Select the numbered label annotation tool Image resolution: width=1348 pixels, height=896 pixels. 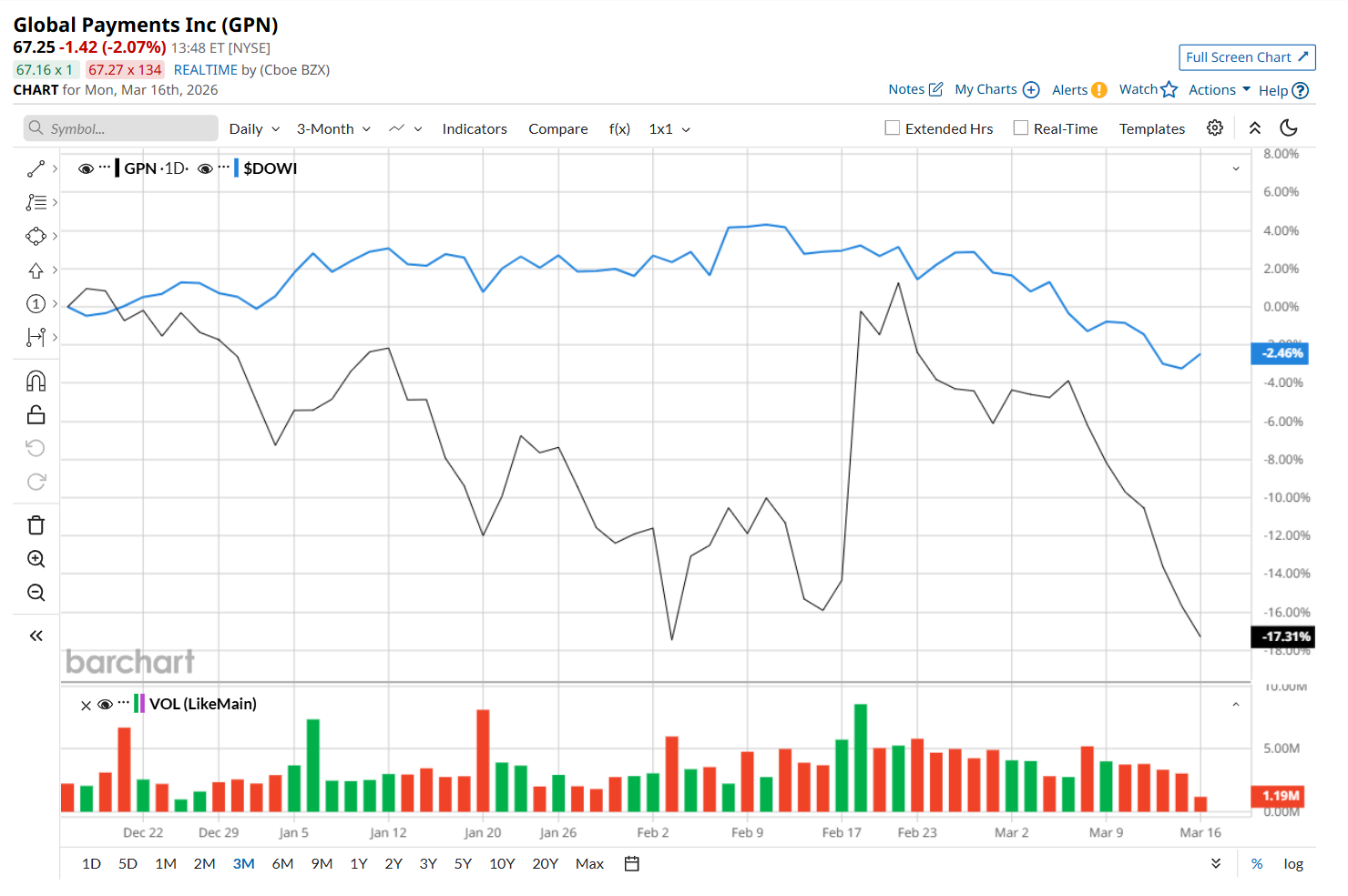[36, 303]
